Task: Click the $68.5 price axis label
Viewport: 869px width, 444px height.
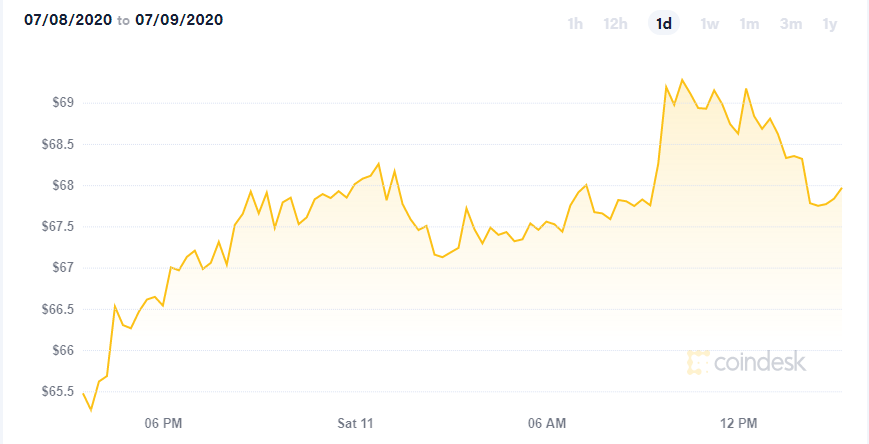Action: coord(57,144)
